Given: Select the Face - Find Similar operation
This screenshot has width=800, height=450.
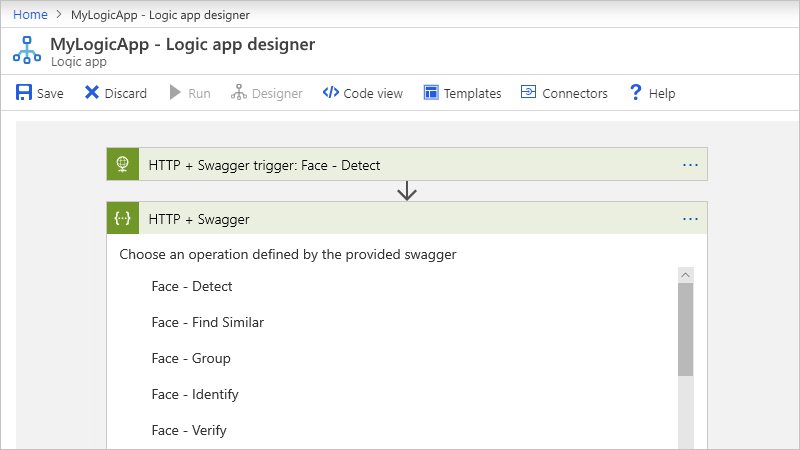Looking at the screenshot, I should point(208,323).
